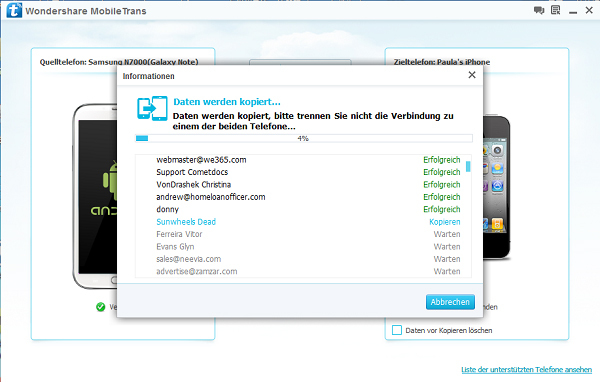
Task: Close the Informationen dialog
Action: click(x=472, y=75)
